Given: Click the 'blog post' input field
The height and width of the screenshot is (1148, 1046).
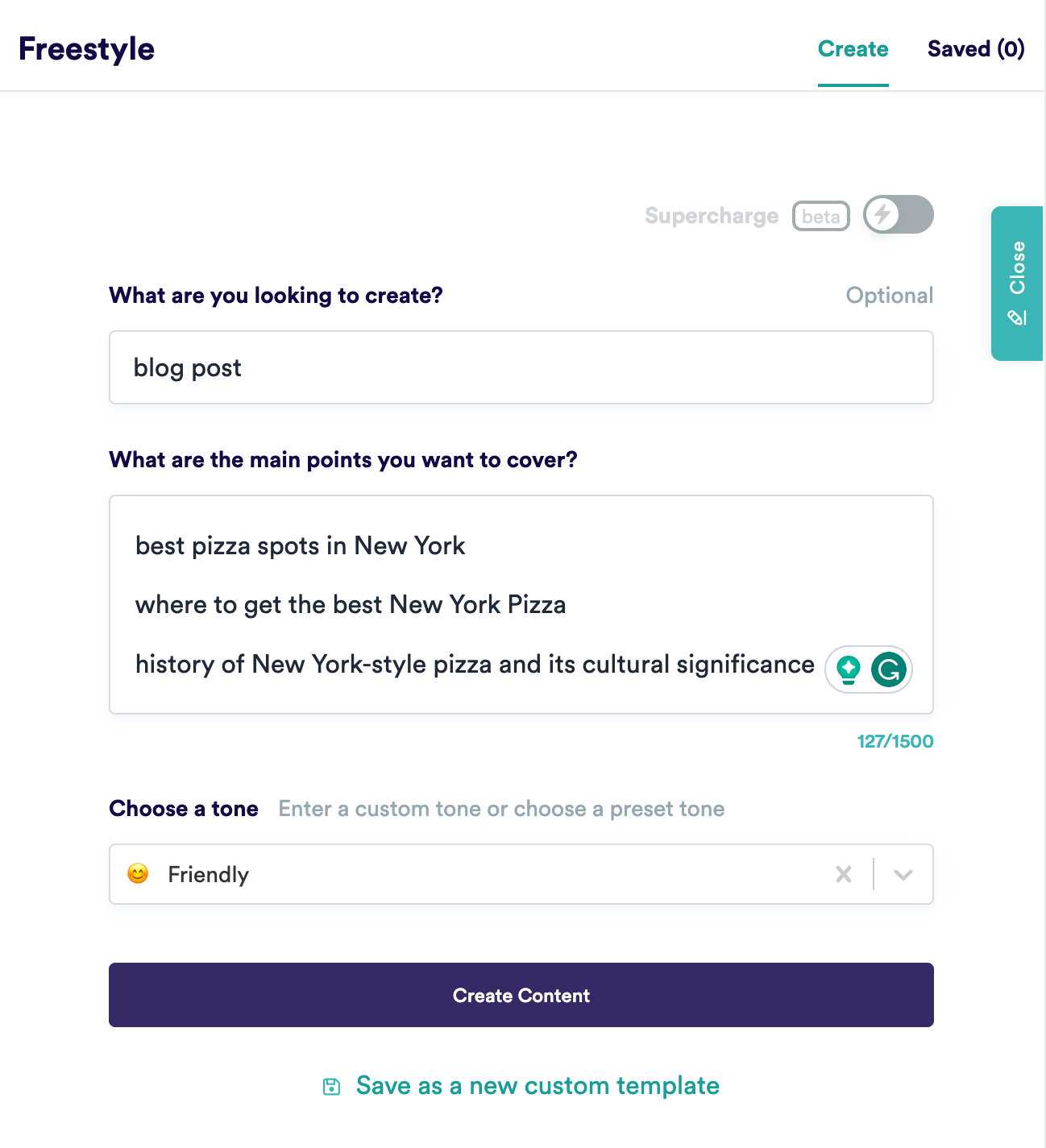Looking at the screenshot, I should click(x=521, y=367).
